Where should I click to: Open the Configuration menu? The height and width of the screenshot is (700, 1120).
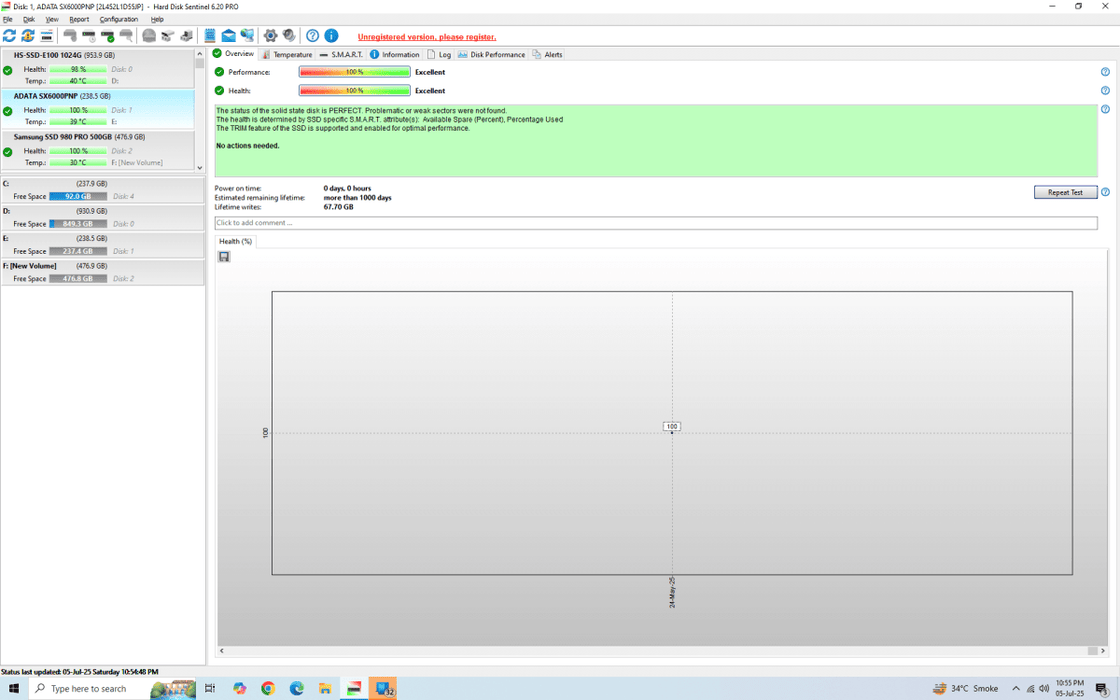119,19
